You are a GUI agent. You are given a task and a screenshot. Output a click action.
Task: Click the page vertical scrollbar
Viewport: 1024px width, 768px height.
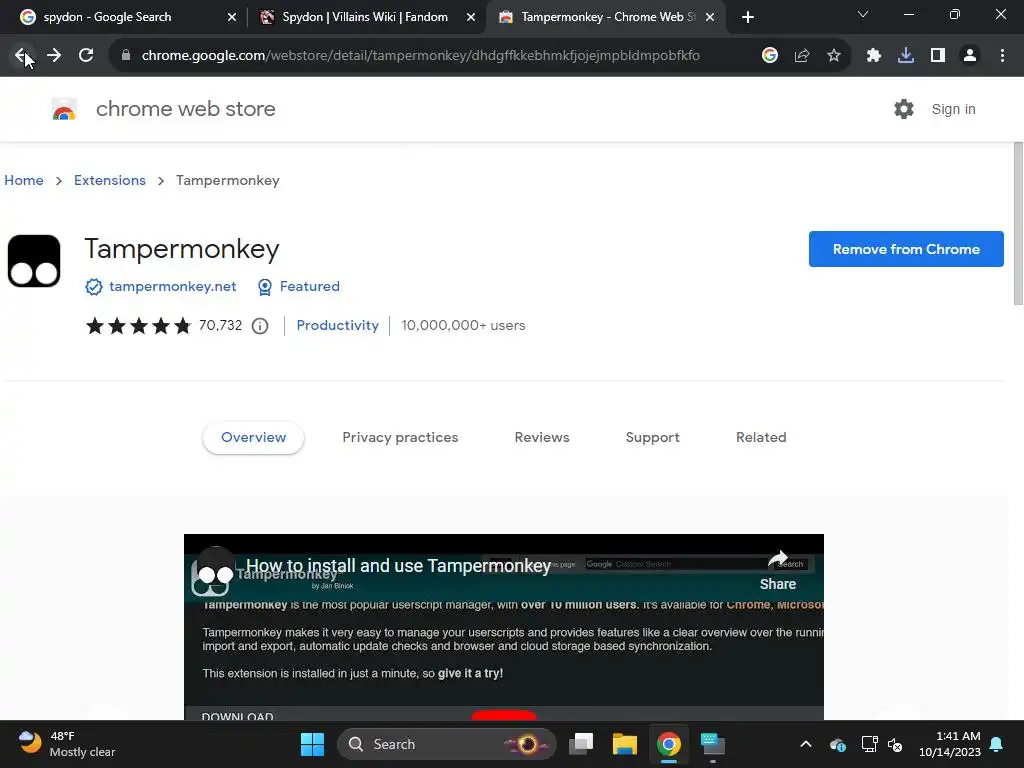coord(1018,223)
